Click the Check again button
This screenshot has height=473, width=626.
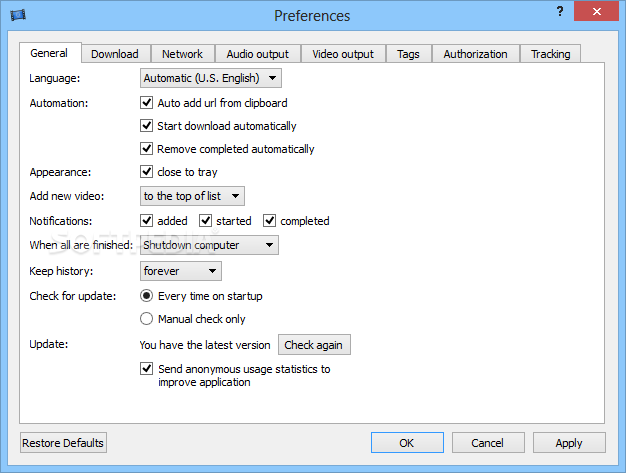[x=314, y=345]
